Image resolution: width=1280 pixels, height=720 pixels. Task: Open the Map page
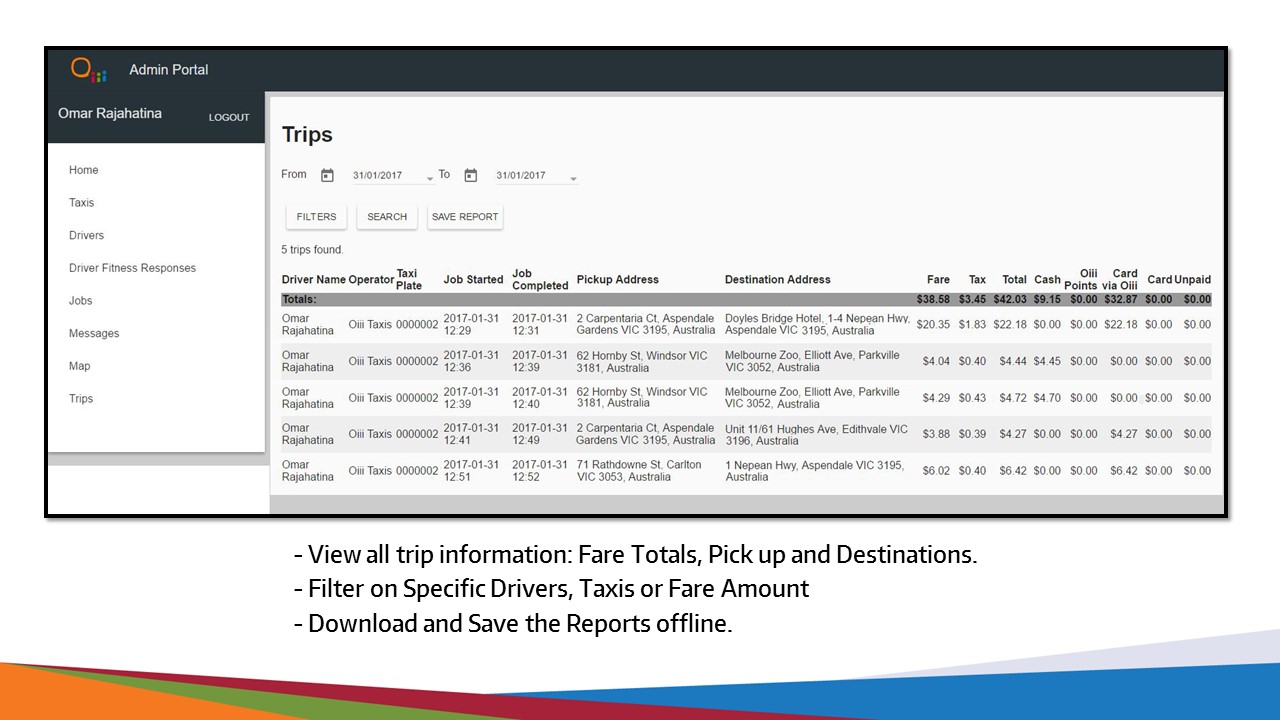80,366
